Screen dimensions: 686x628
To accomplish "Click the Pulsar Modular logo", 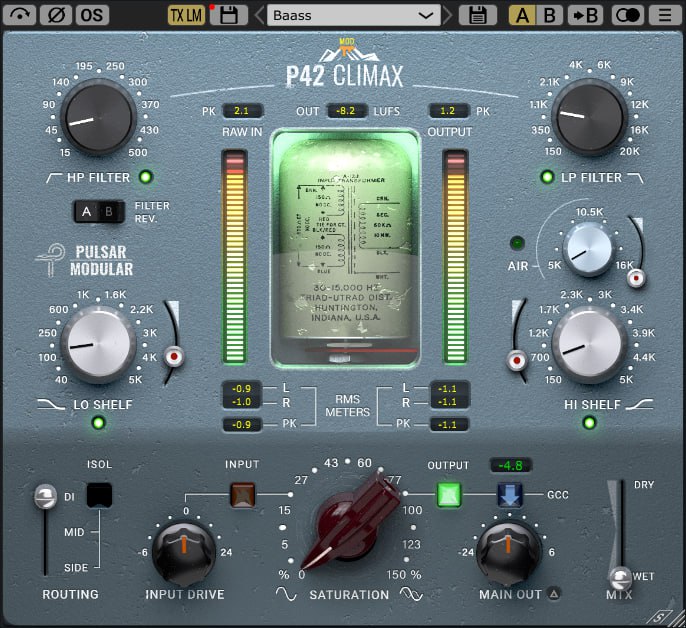I will (x=85, y=261).
